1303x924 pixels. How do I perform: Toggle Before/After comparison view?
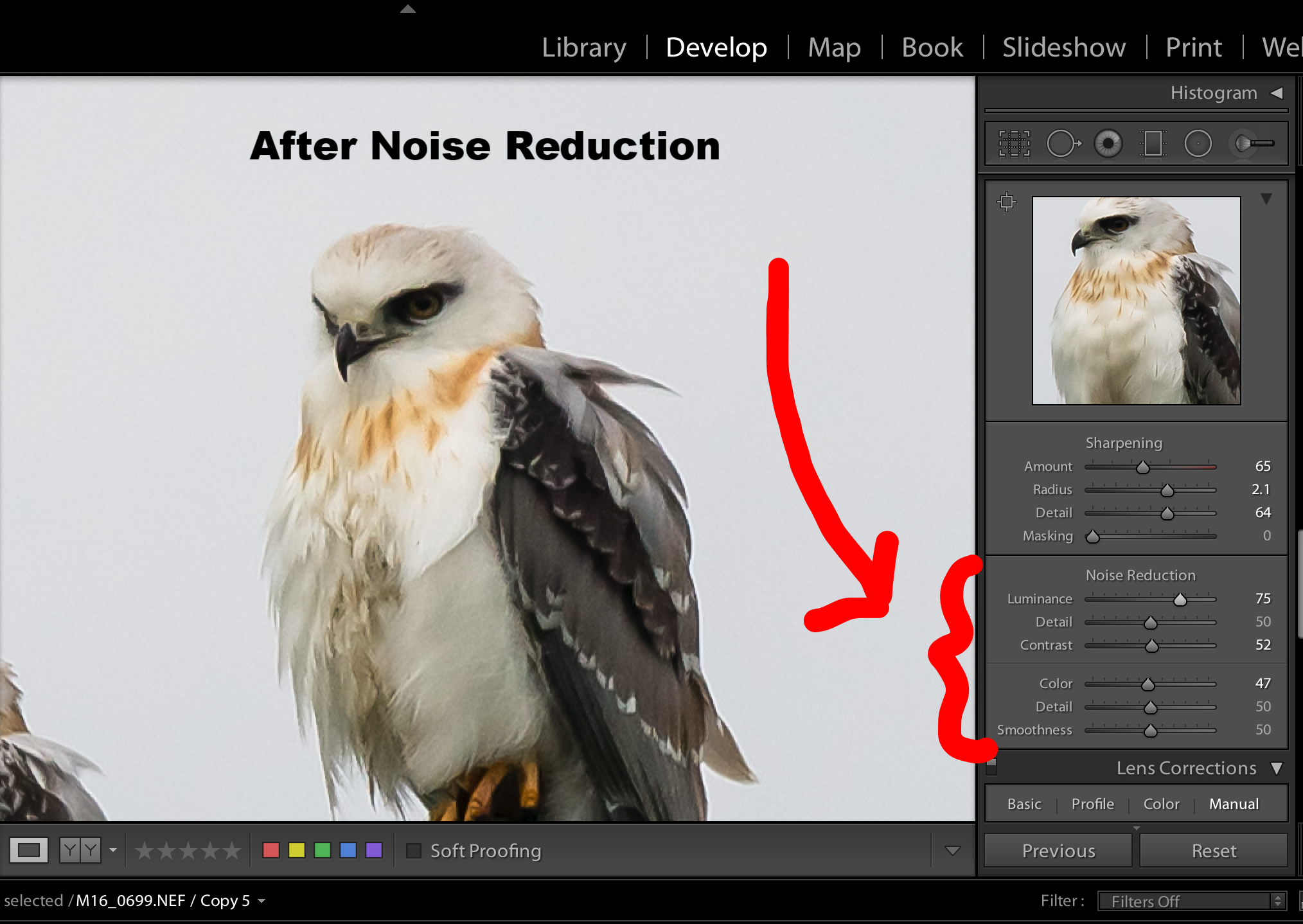tap(80, 850)
